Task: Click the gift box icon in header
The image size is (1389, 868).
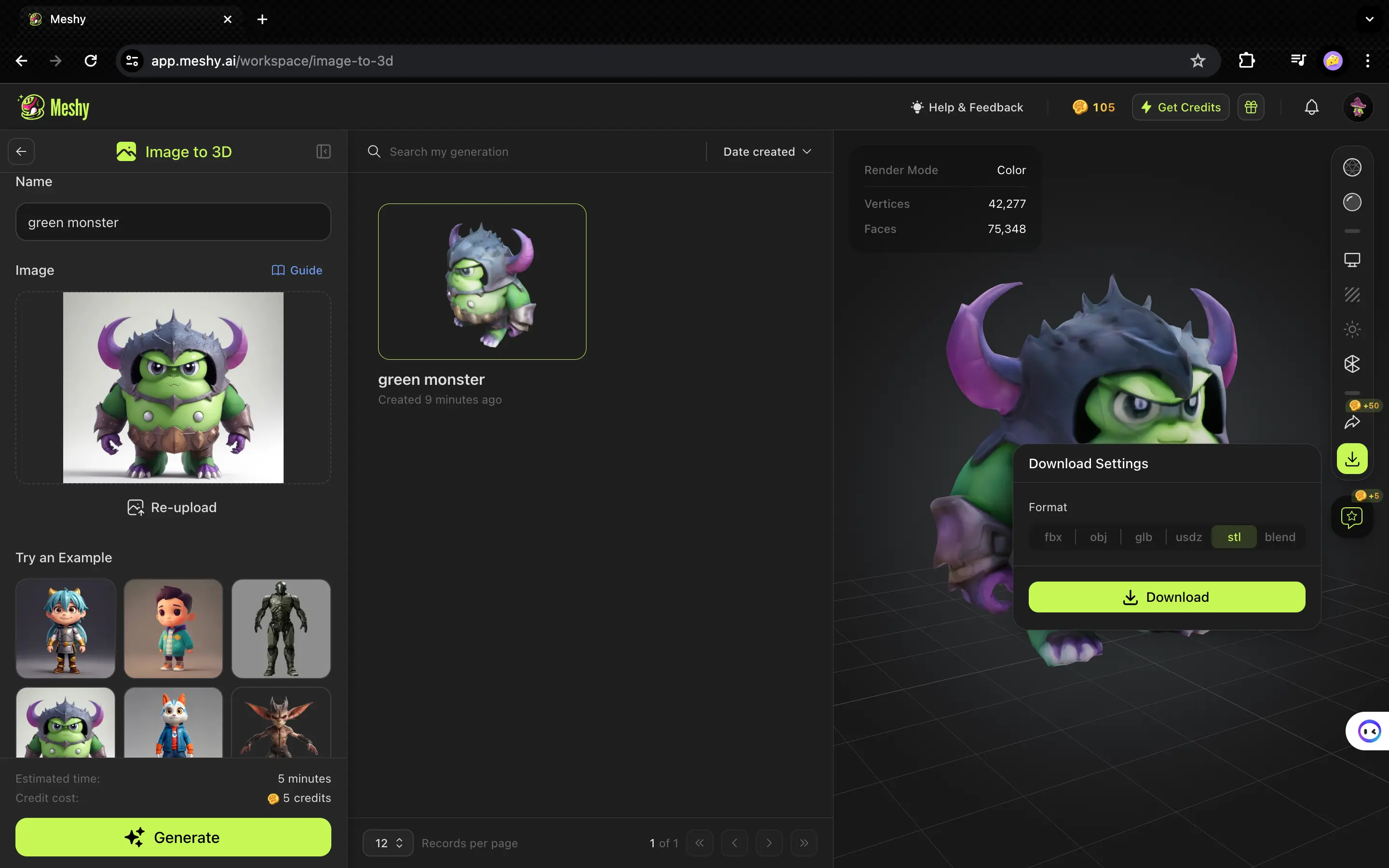Action: point(1251,107)
